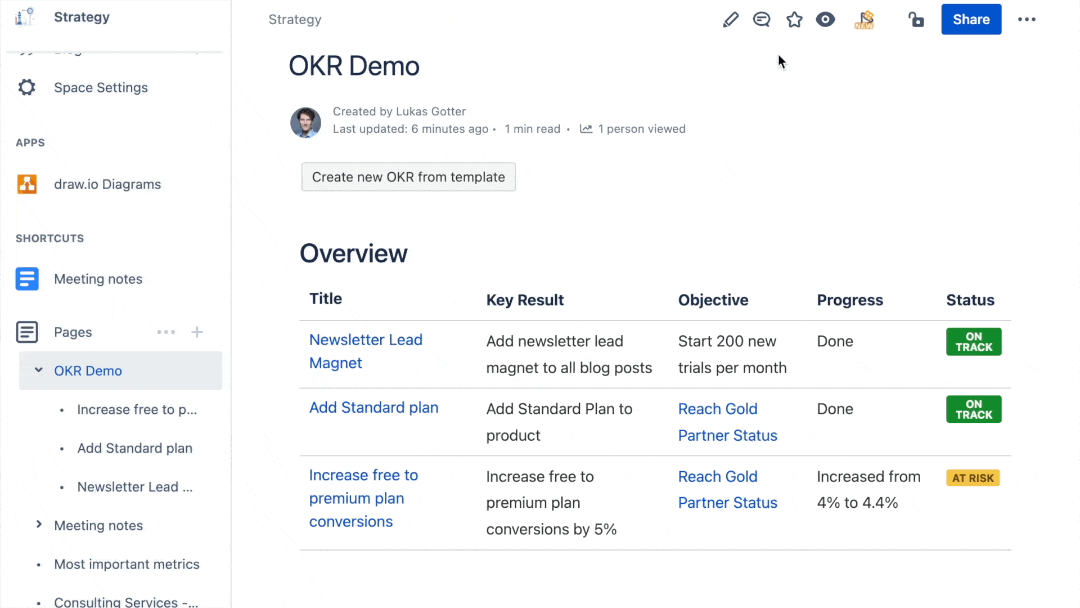Click the OKR Demo page title
This screenshot has width=1080, height=608.
point(353,66)
